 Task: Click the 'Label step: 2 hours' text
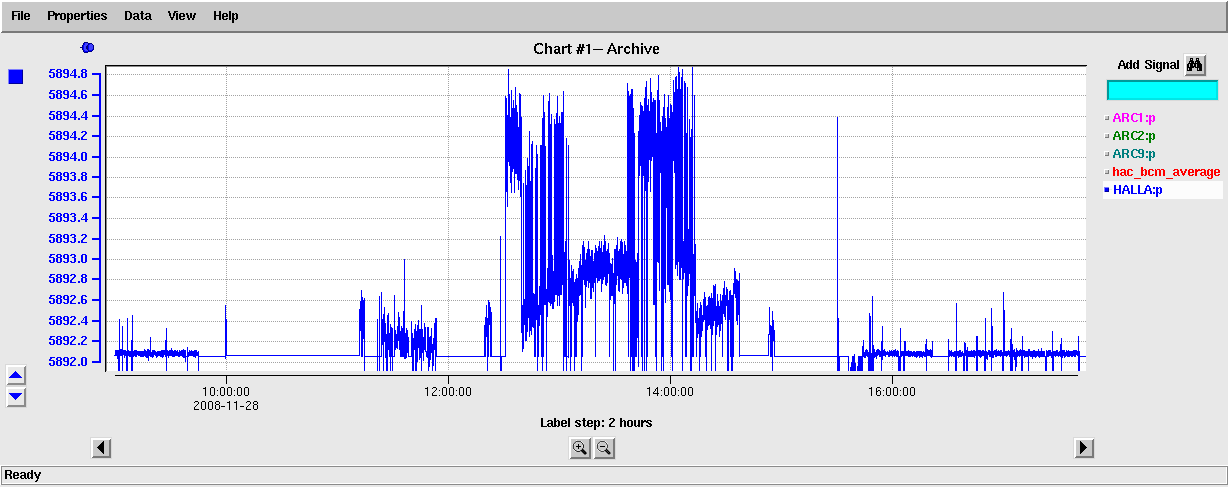596,423
